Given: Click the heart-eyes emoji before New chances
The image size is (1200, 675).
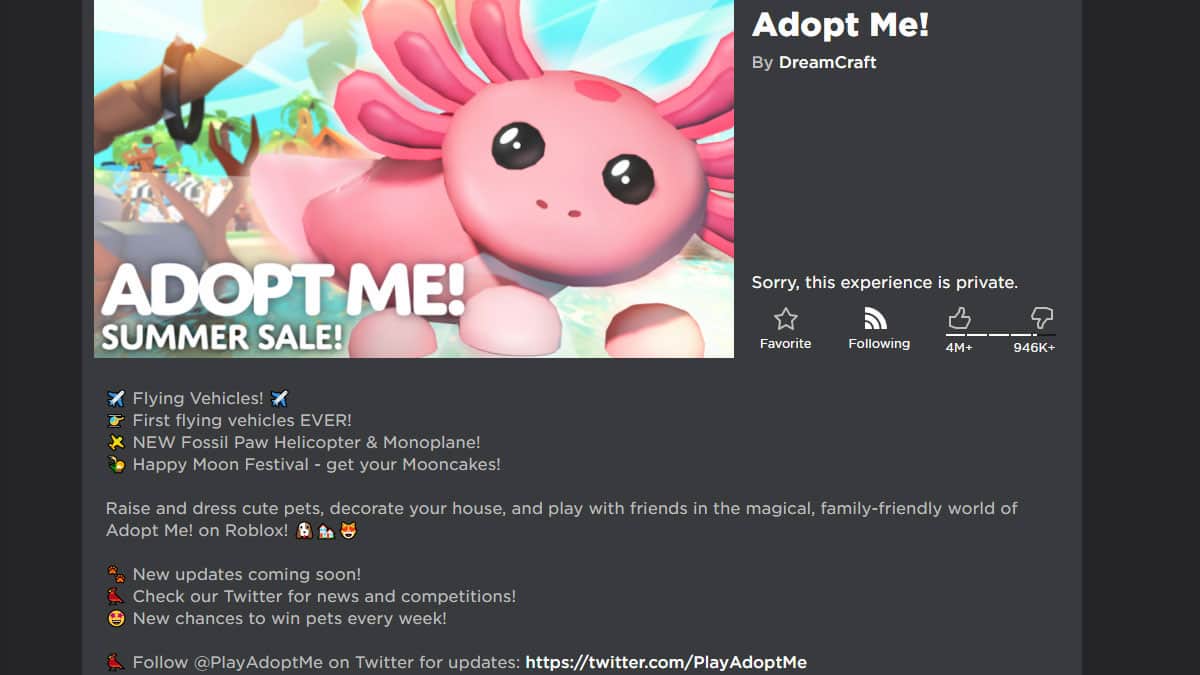Looking at the screenshot, I should [x=115, y=618].
